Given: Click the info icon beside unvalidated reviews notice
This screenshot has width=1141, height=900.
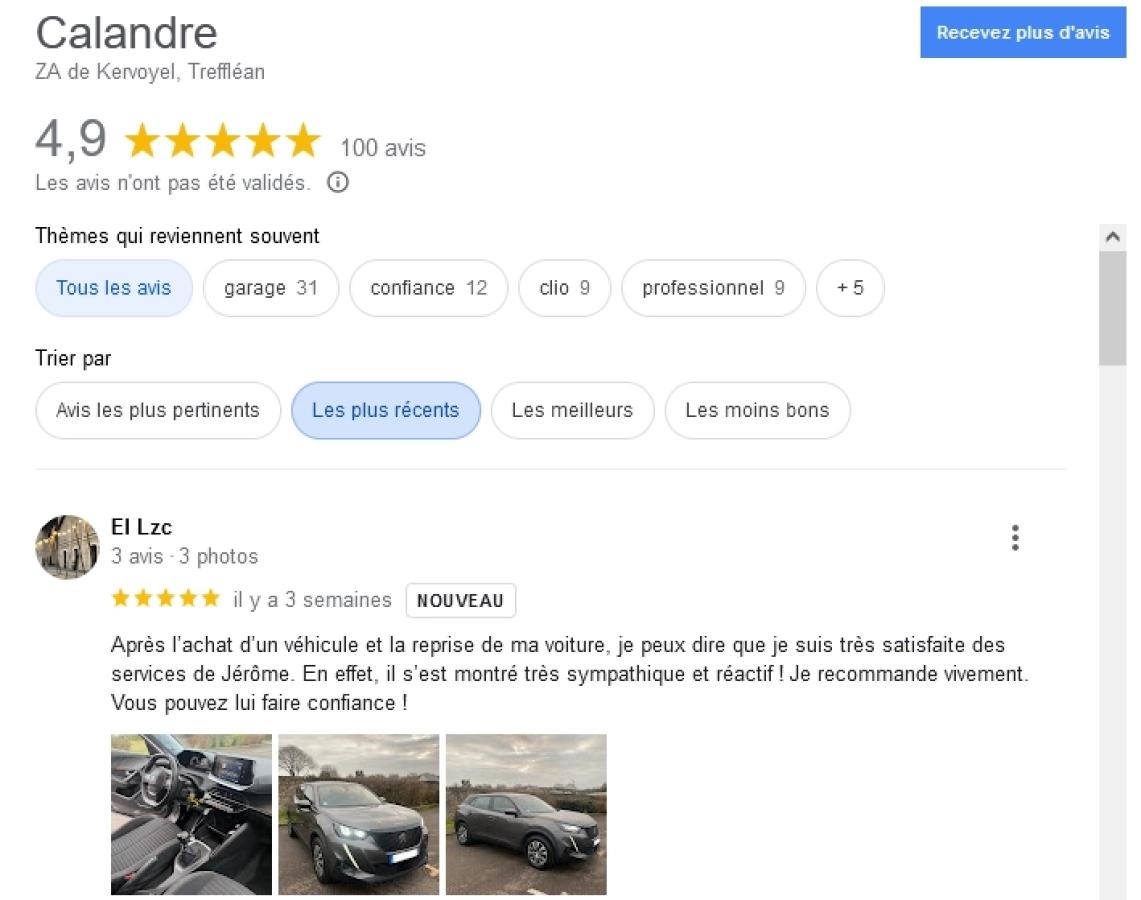Looking at the screenshot, I should tap(338, 182).
